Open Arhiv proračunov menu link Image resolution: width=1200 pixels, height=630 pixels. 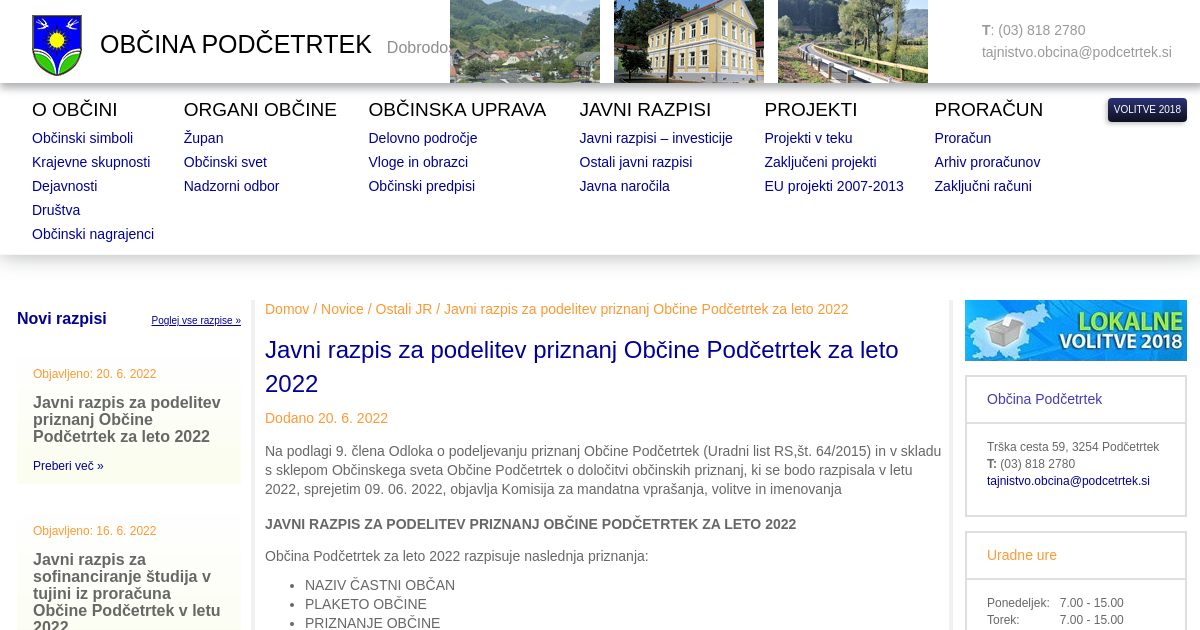(987, 162)
